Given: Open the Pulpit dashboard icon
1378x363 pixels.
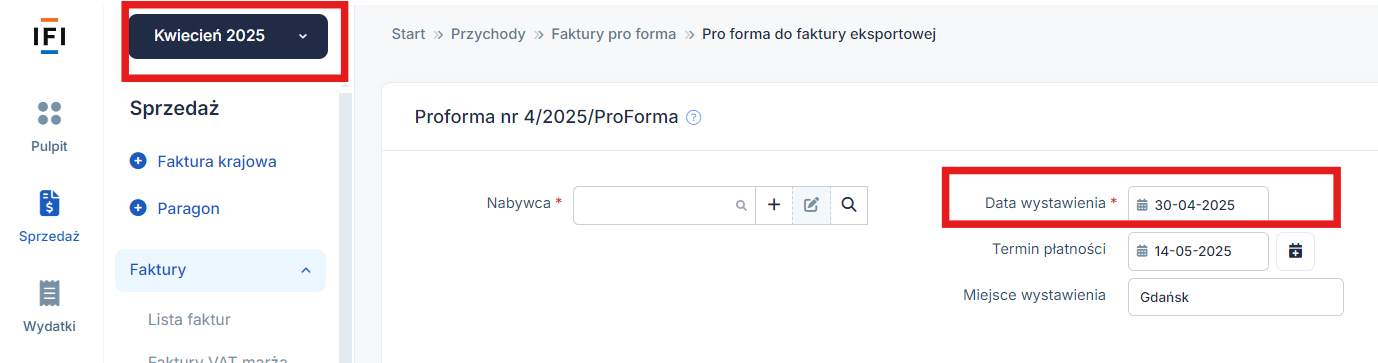Looking at the screenshot, I should coord(50,113).
